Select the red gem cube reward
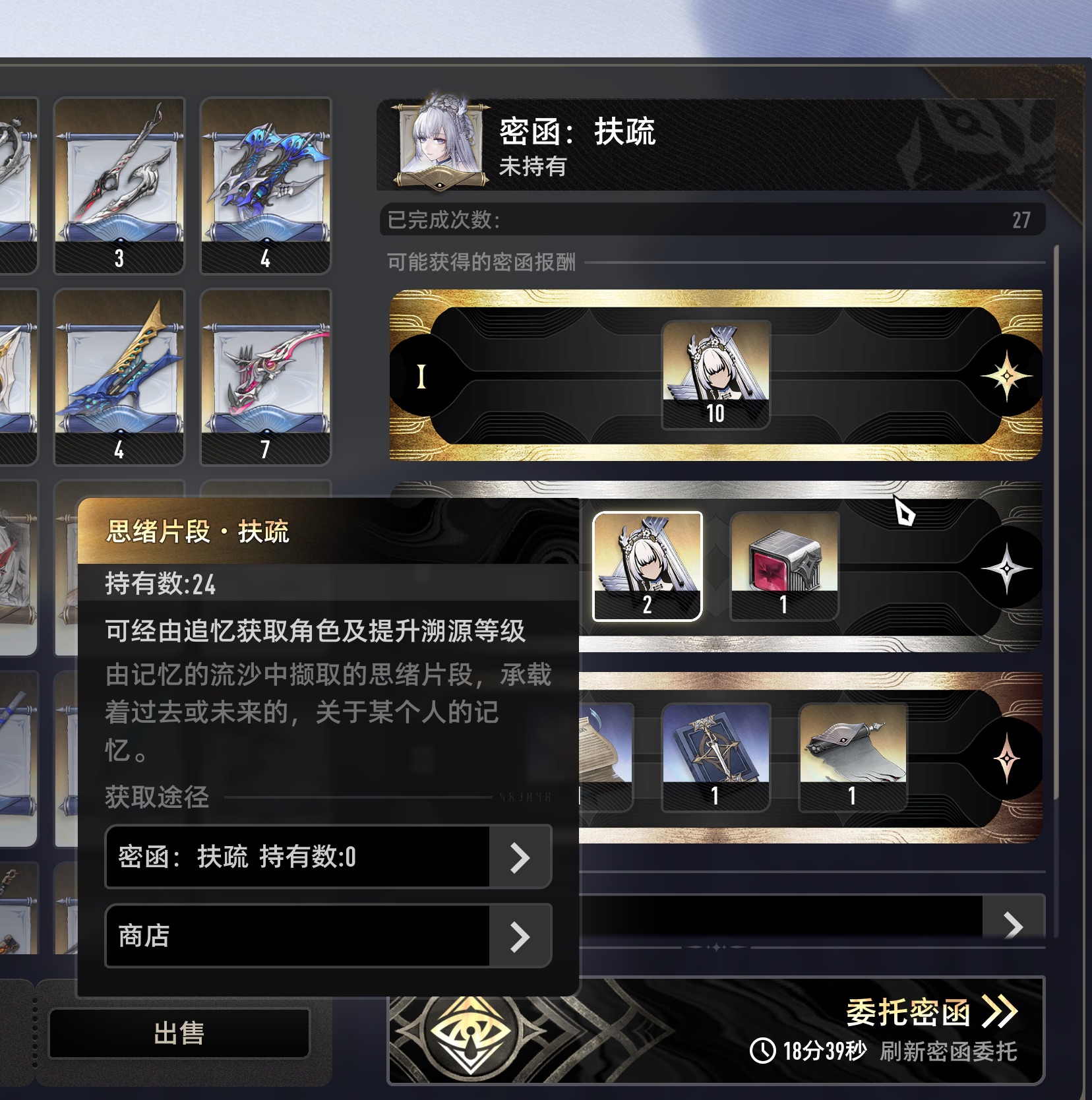The height and width of the screenshot is (1100, 1092). pos(785,566)
